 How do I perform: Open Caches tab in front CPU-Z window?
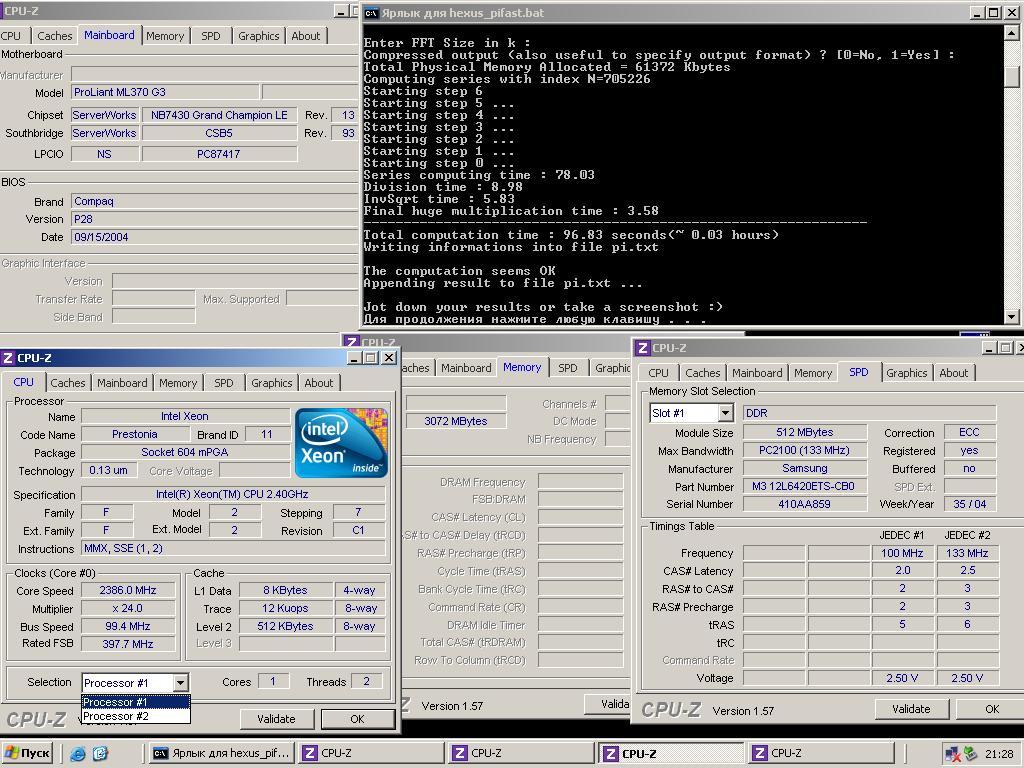pyautogui.click(x=67, y=383)
